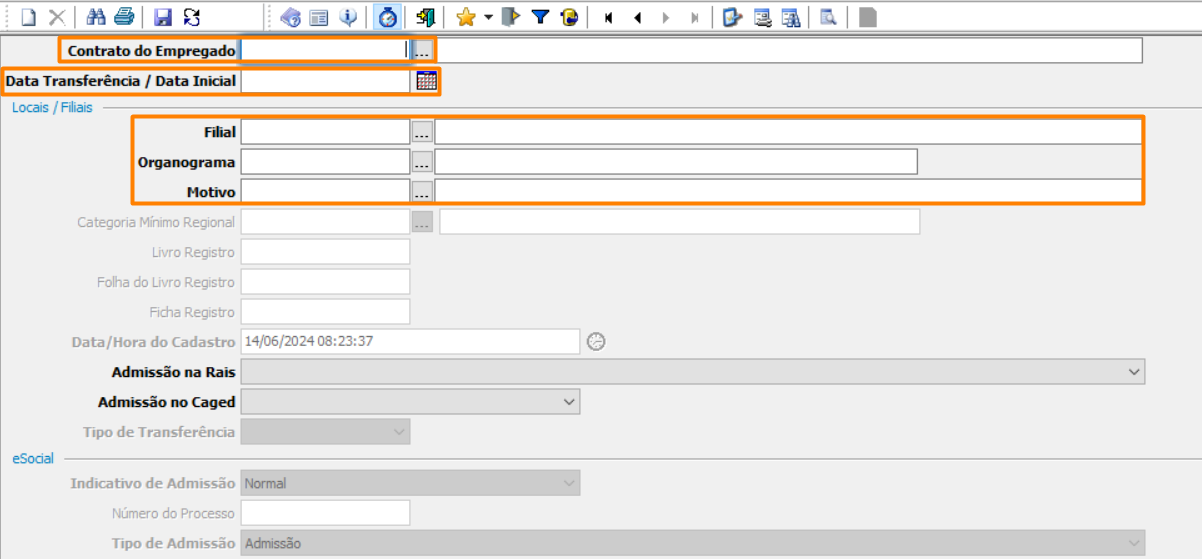
Task: Click the green exit door icon
Action: click(426, 17)
